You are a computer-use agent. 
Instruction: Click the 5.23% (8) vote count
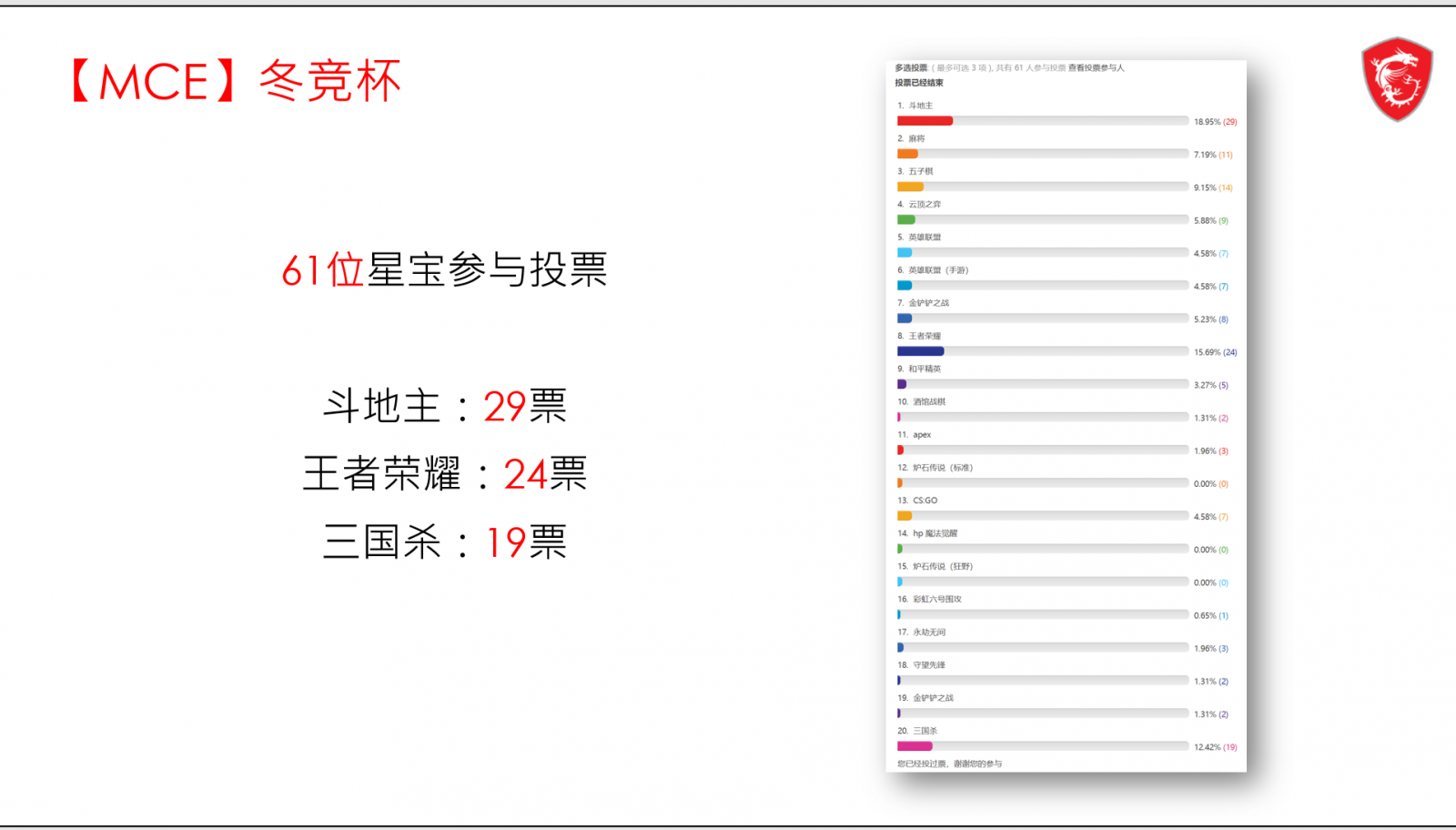pyautogui.click(x=1211, y=319)
